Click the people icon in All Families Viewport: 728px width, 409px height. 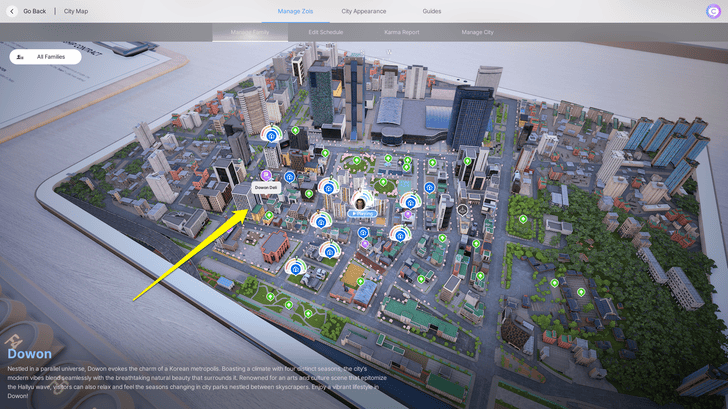pos(21,57)
